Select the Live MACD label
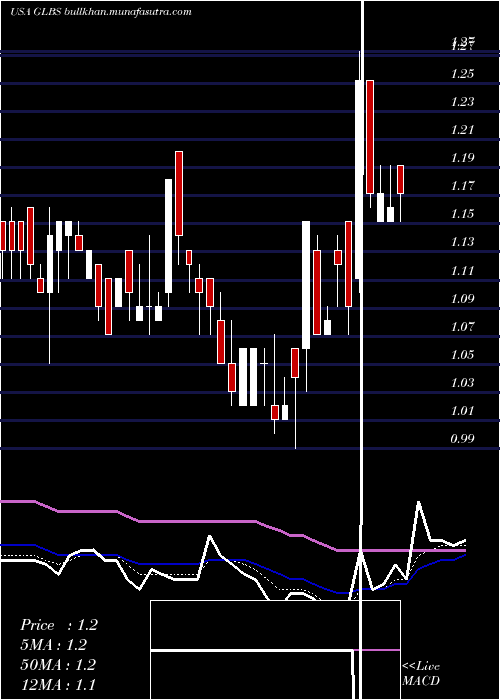 click(x=421, y=673)
